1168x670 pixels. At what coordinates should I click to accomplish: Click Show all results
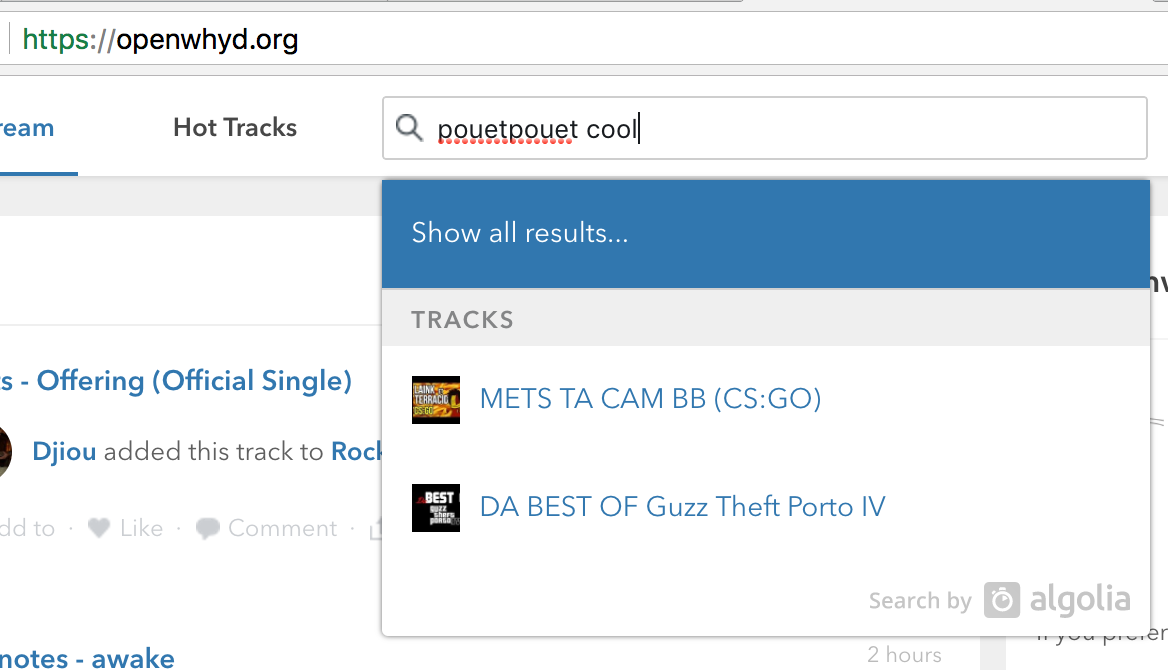(520, 233)
